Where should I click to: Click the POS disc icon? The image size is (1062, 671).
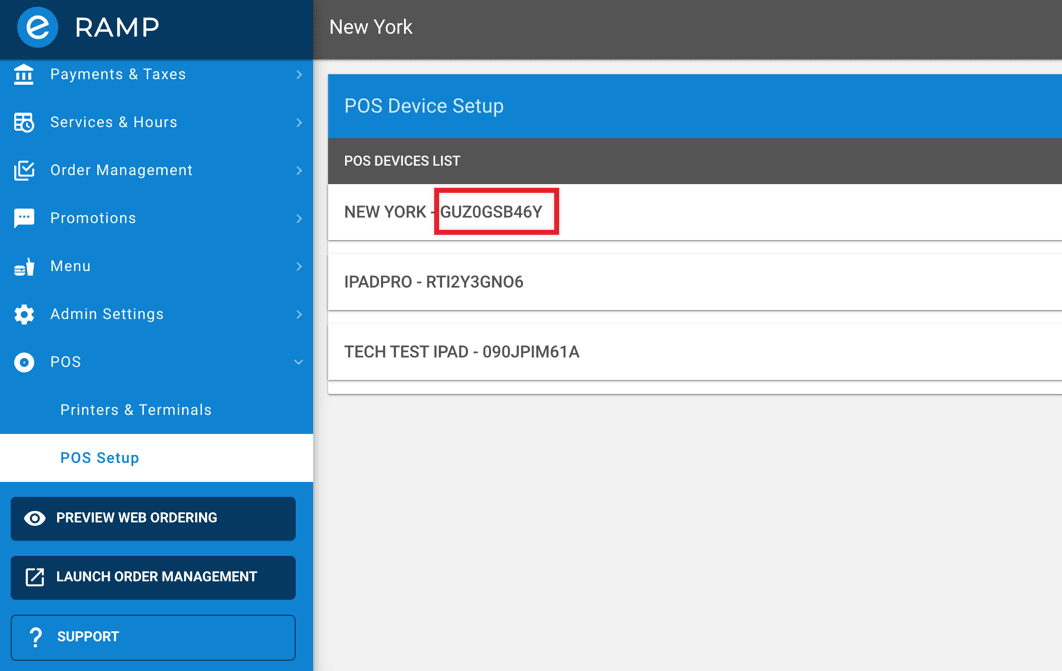pyautogui.click(x=24, y=362)
